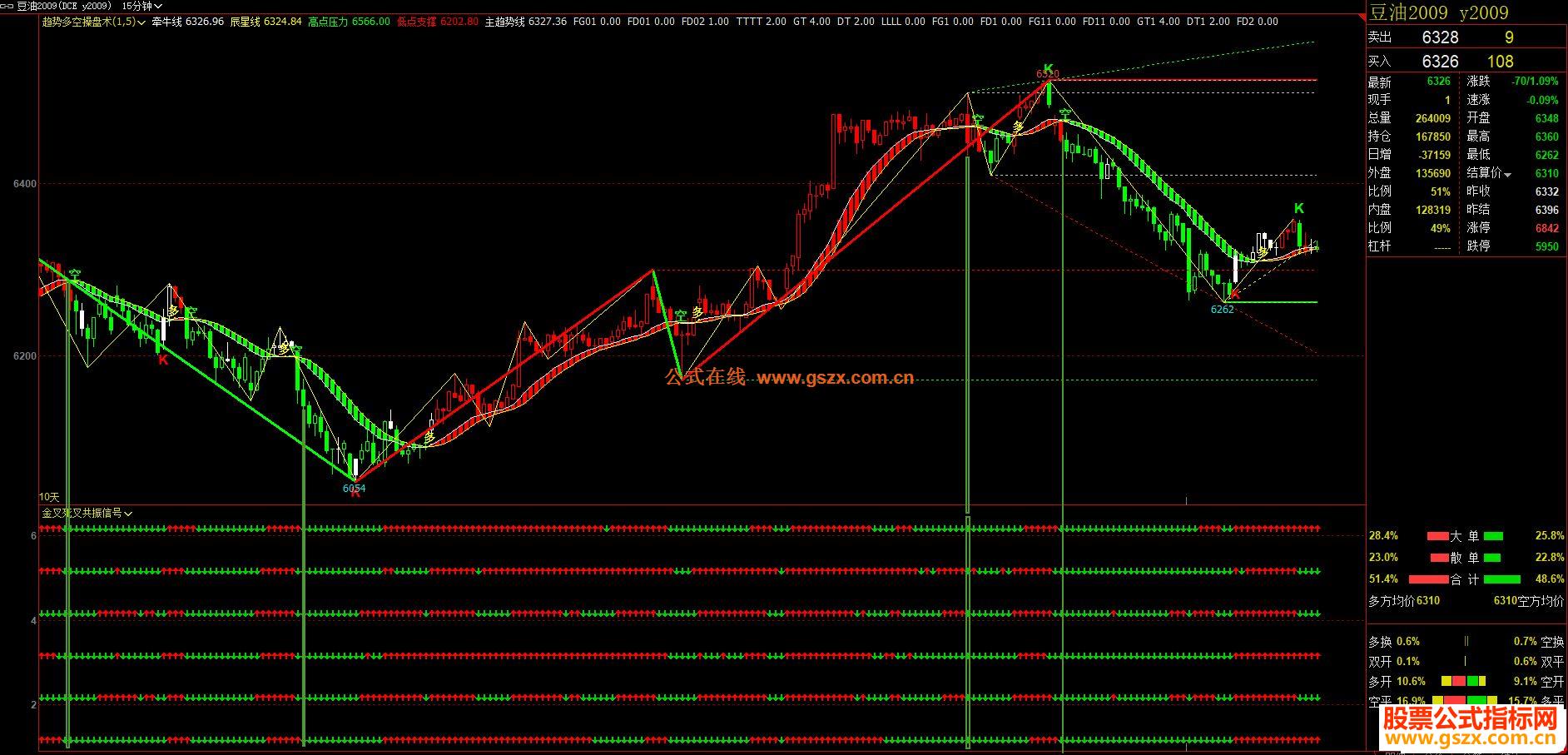Image resolution: width=1568 pixels, height=755 pixels.
Task: Open the 15分钟 period dropdown
Action: [x=142, y=6]
